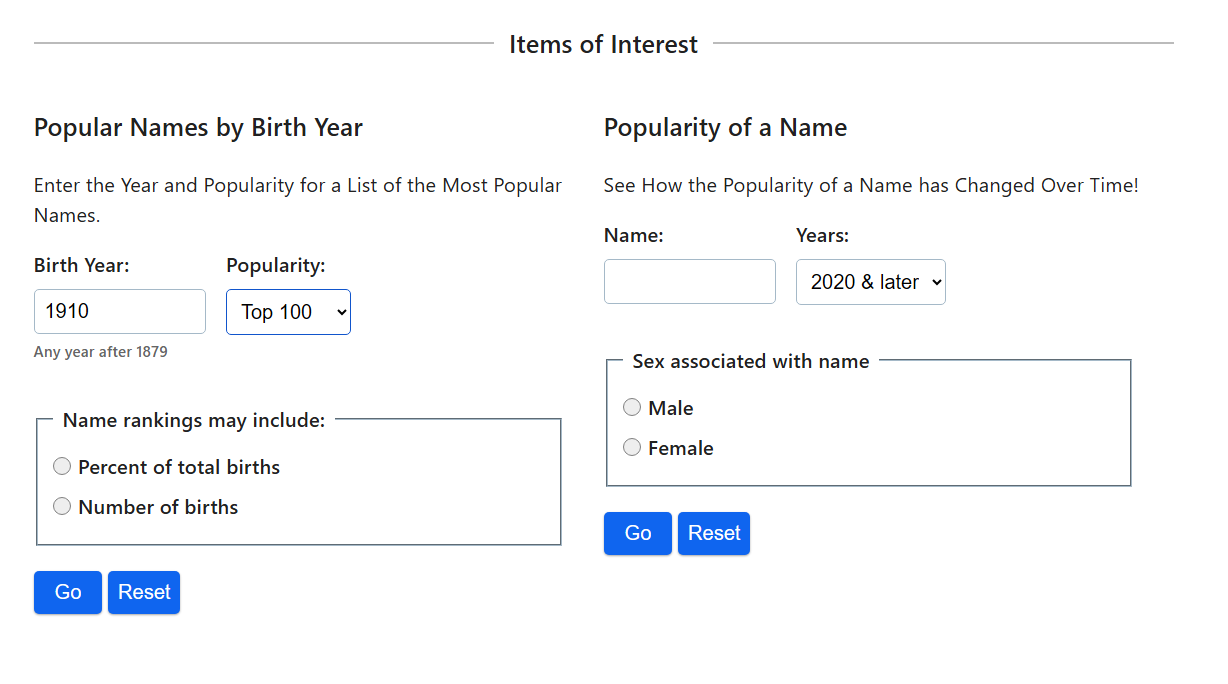This screenshot has height=684, width=1228.
Task: Click the Birth Year input field
Action: (119, 312)
